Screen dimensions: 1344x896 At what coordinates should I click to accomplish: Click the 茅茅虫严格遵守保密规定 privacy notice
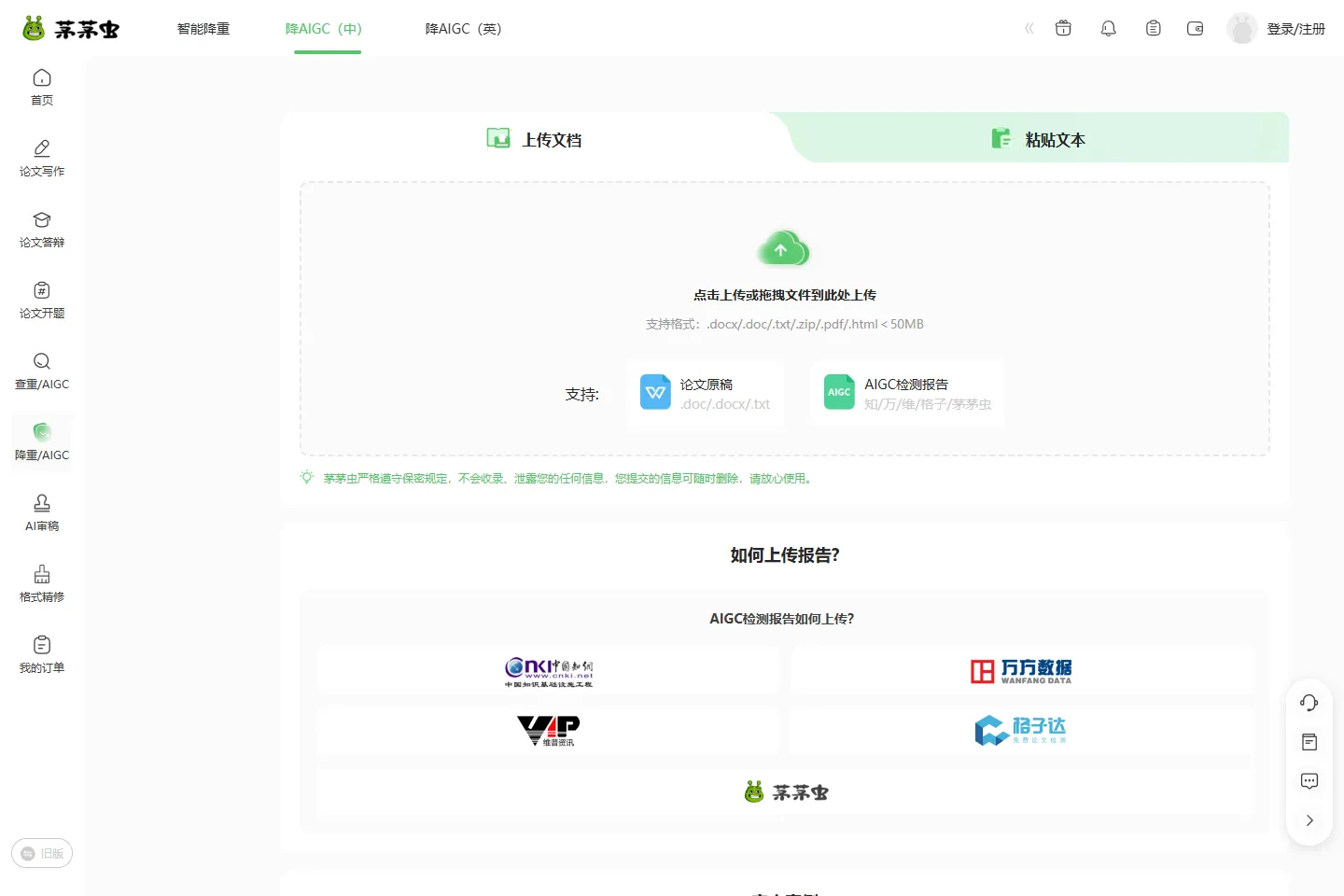[x=569, y=479]
